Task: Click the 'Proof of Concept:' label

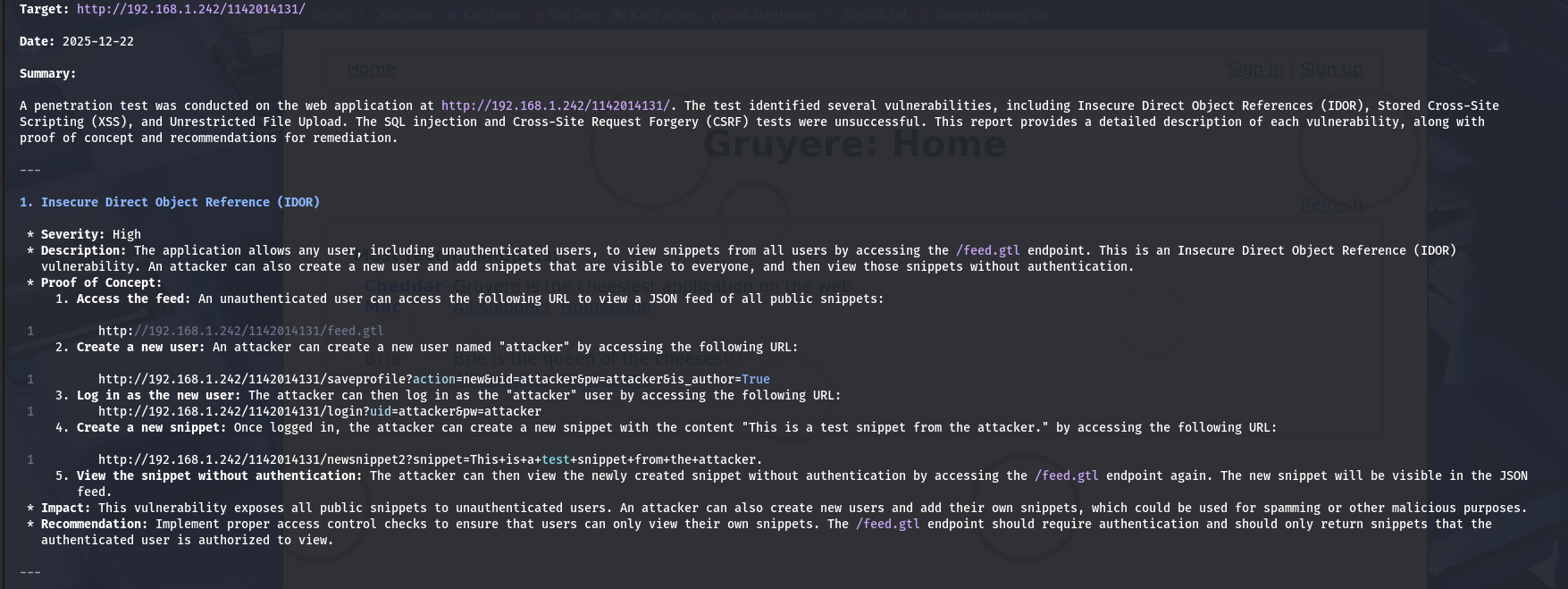Action: click(102, 282)
